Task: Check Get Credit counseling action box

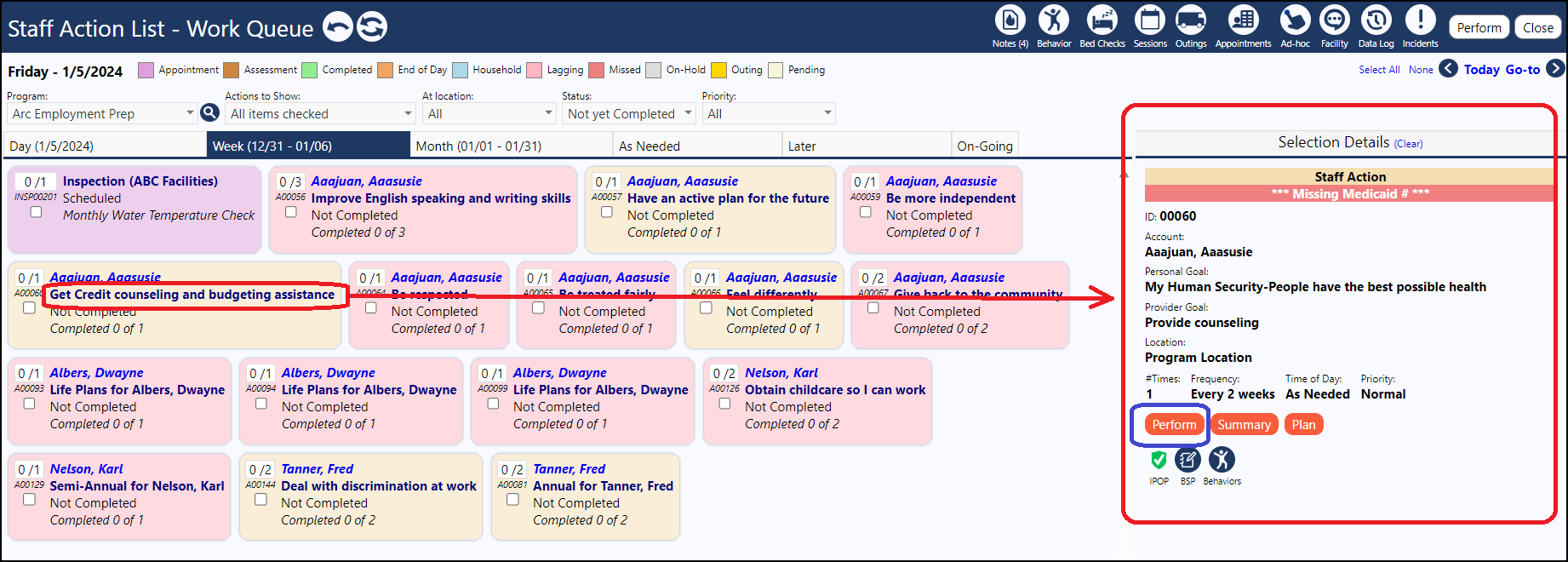Action: [x=29, y=308]
